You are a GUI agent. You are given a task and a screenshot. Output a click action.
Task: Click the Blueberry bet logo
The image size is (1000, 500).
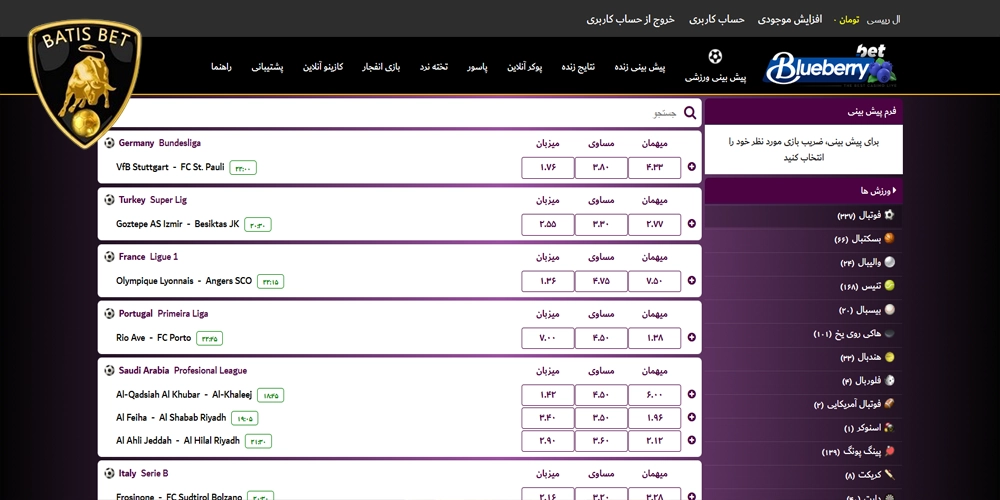(x=830, y=67)
